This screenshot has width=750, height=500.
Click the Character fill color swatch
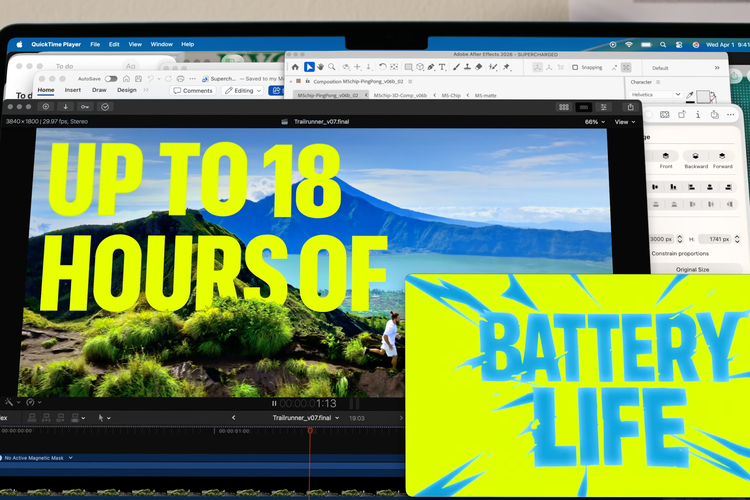703,96
